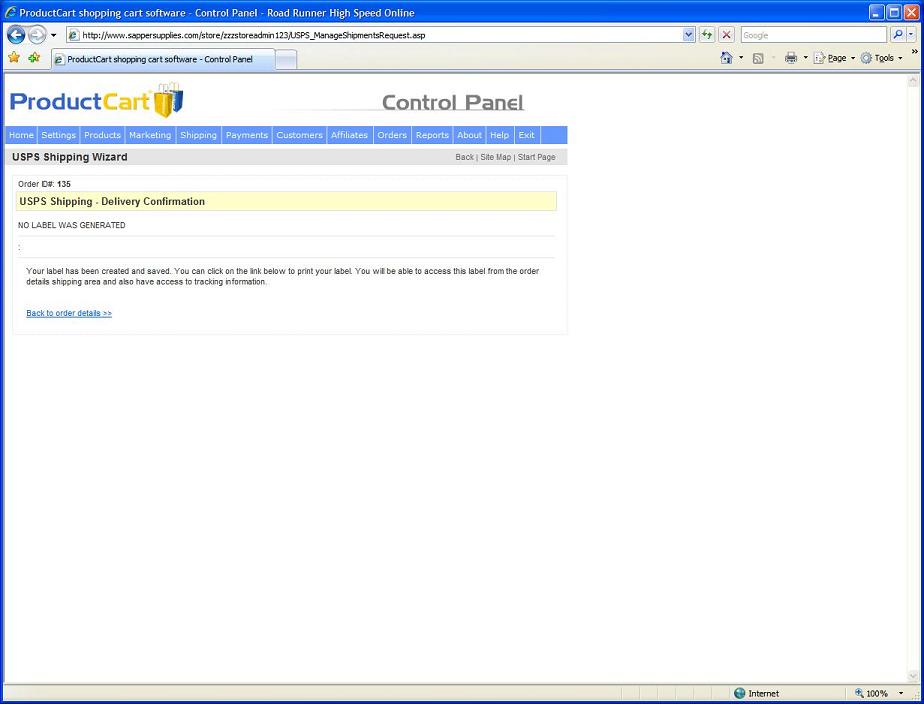
Task: Click the Google search magnifier icon
Action: coord(896,35)
